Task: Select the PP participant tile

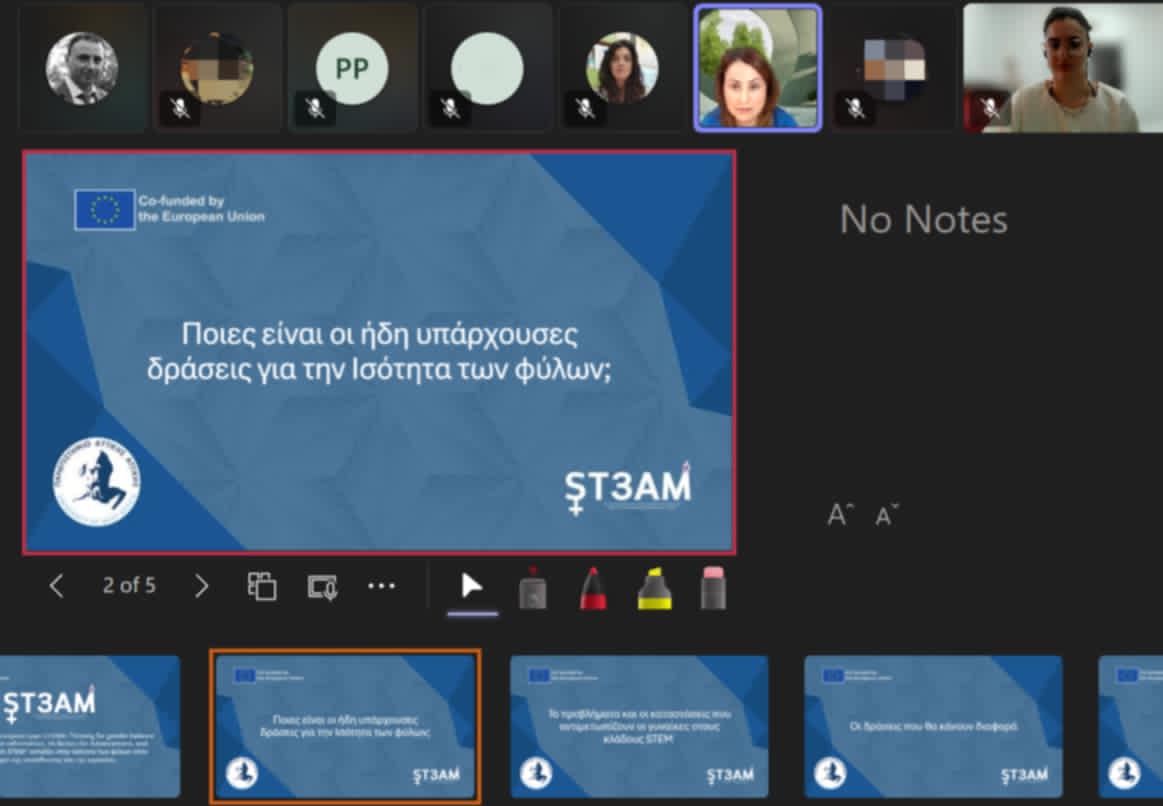Action: pyautogui.click(x=352, y=68)
